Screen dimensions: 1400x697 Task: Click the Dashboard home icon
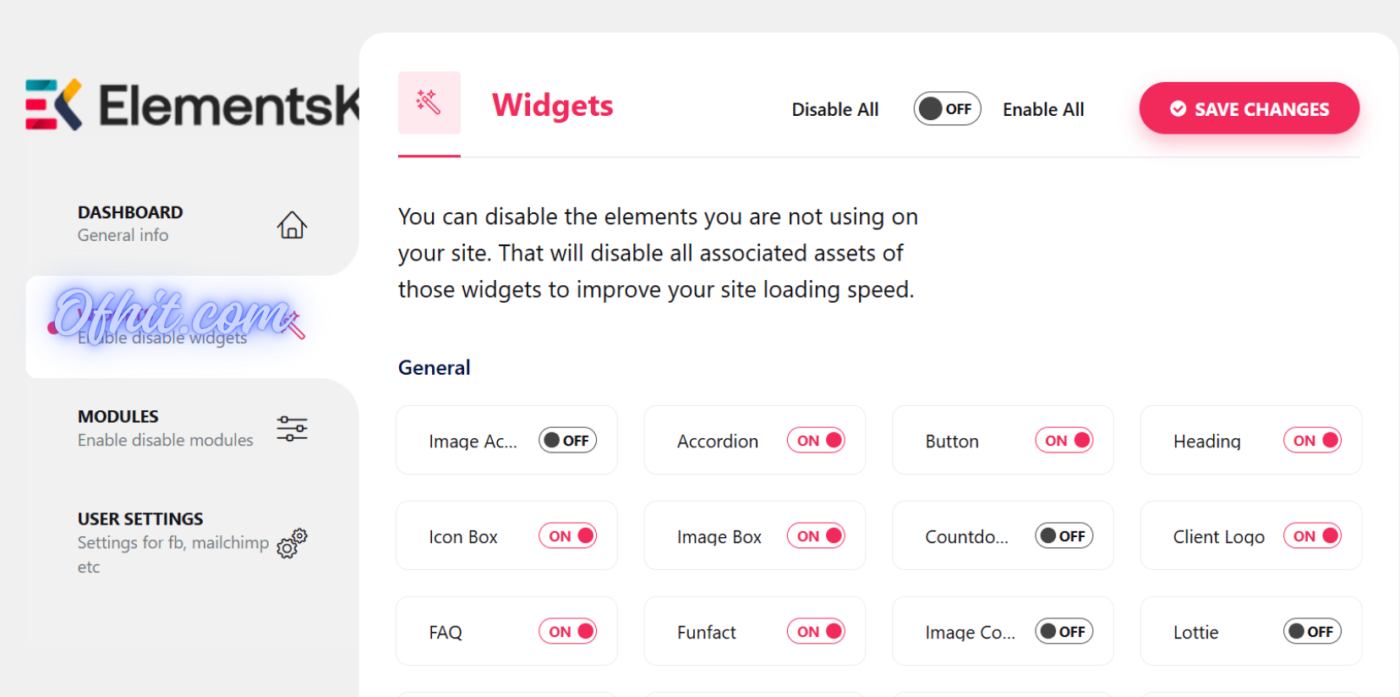tap(292, 225)
